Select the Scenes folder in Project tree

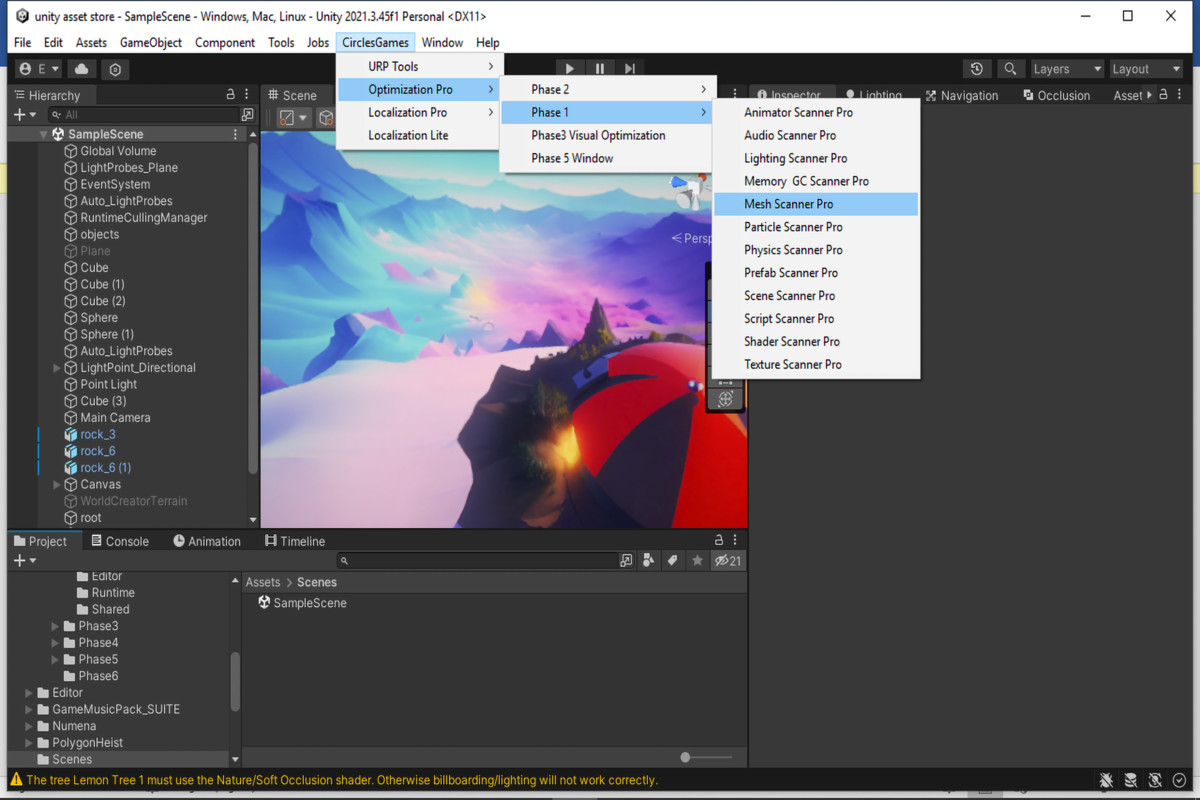[x=72, y=760]
